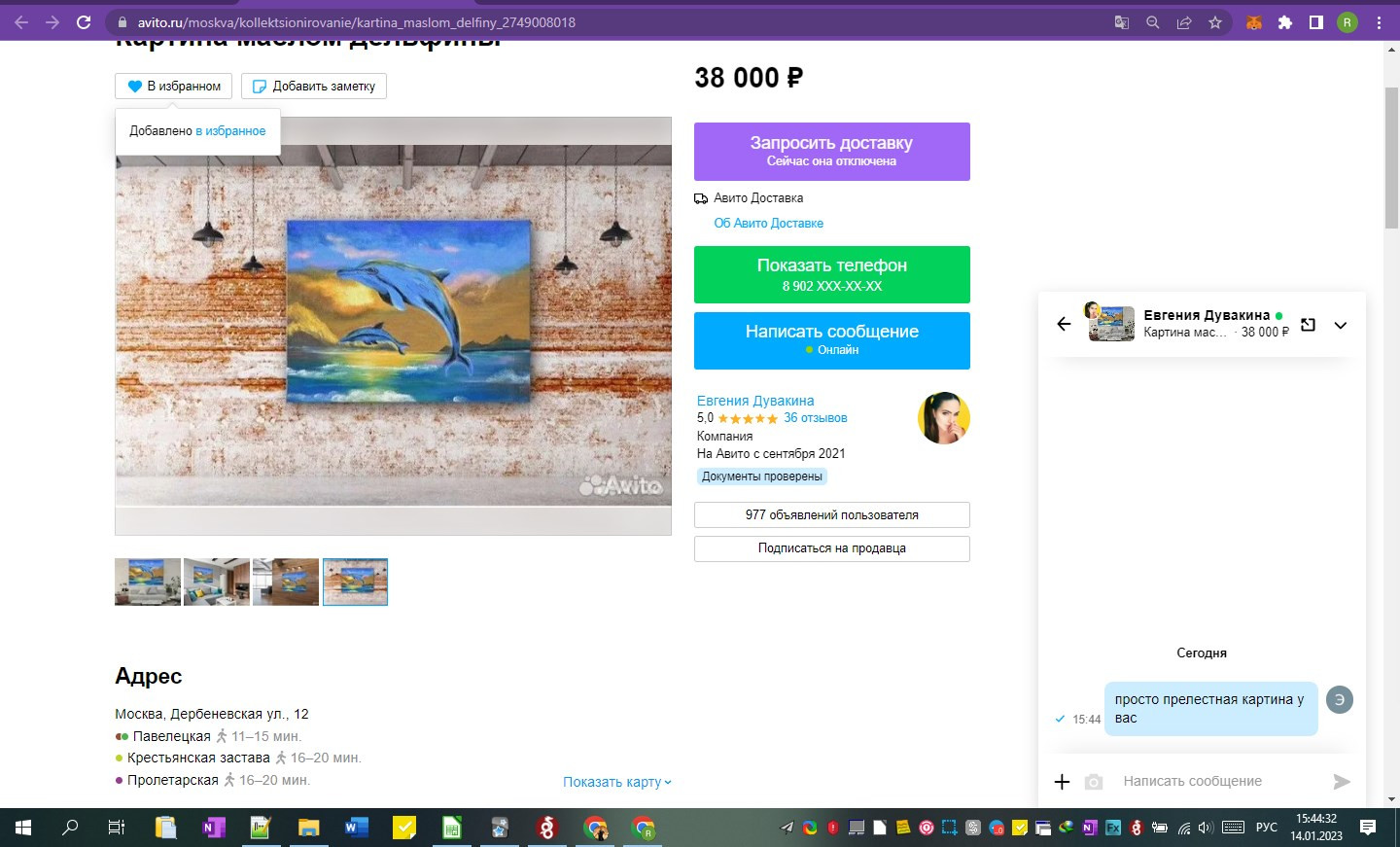Open the 36 отзывов reviews link
The height and width of the screenshot is (847, 1400).
tap(815, 418)
